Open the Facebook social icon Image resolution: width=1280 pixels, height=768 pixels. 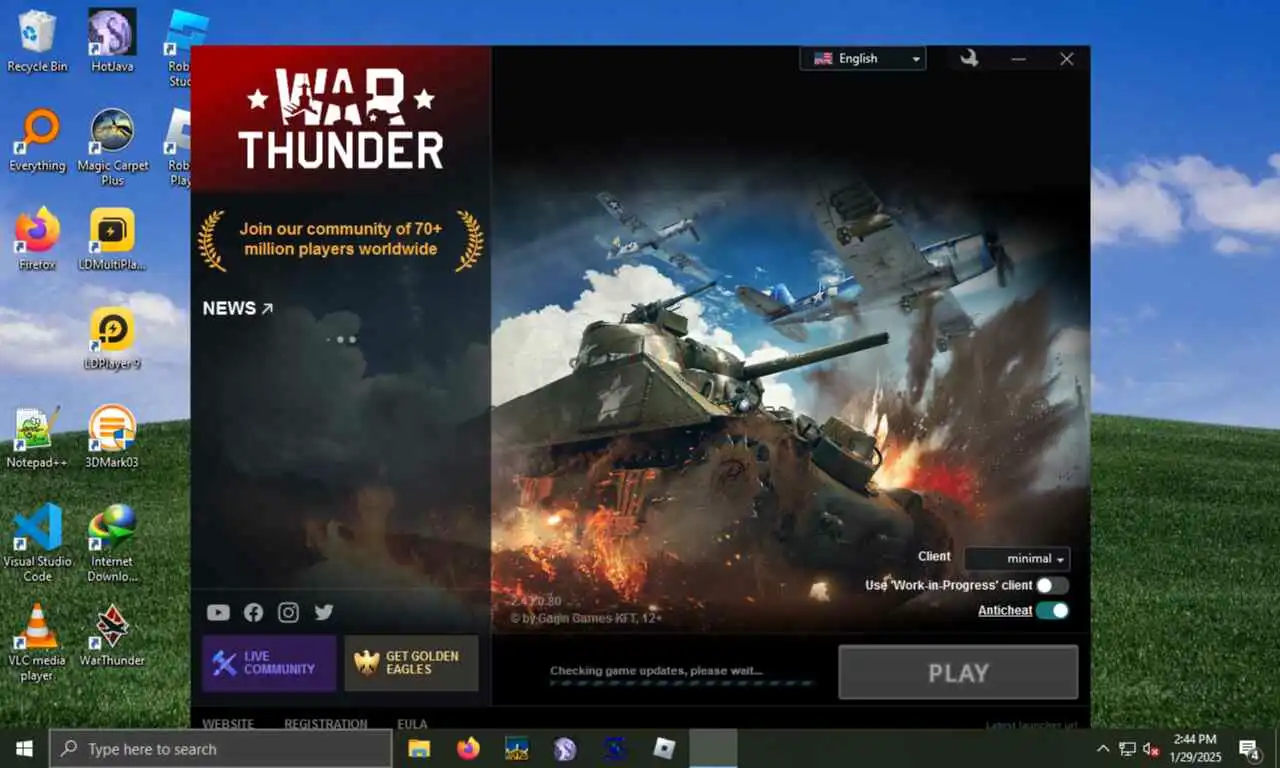point(253,612)
